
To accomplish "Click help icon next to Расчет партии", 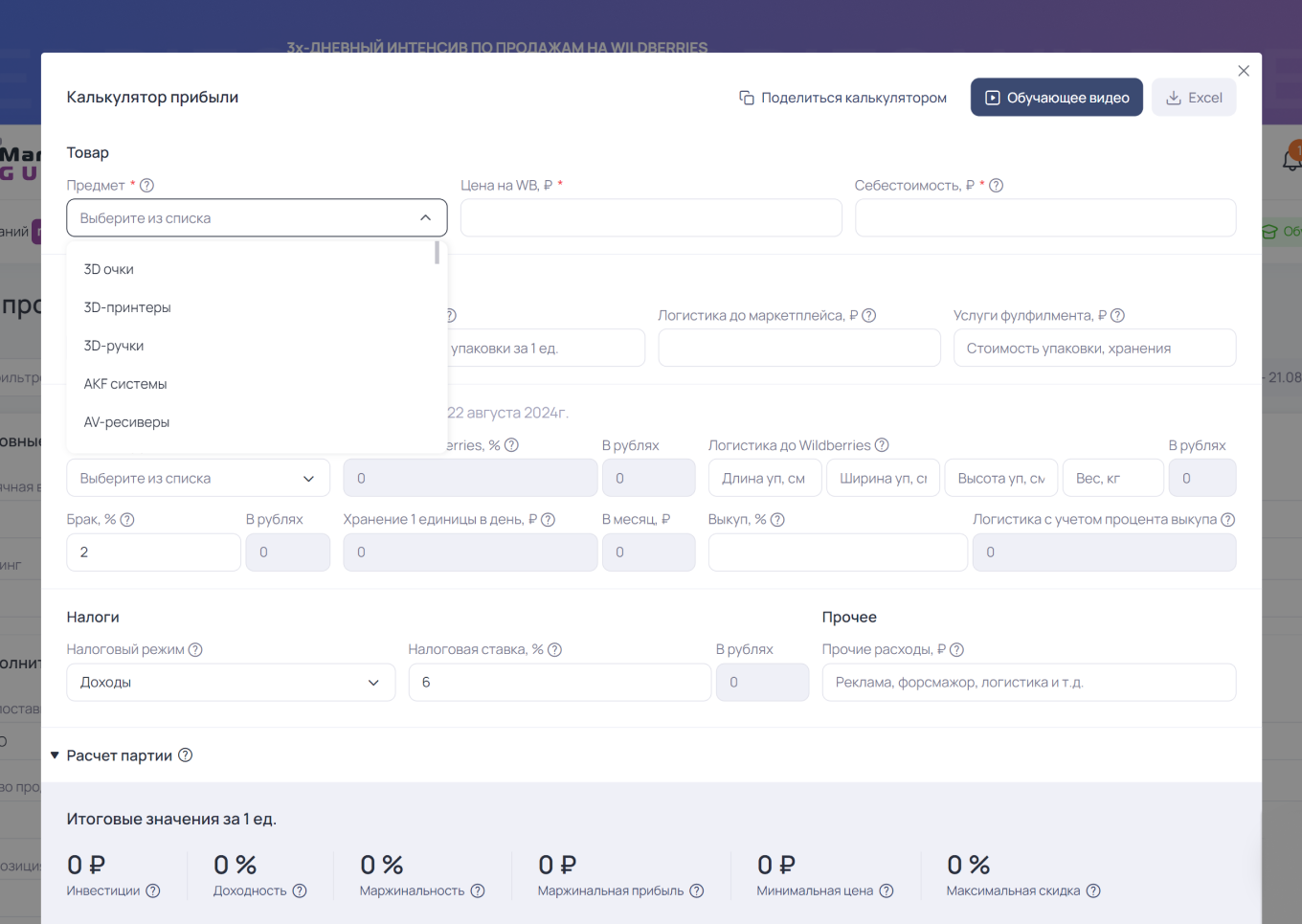I will pyautogui.click(x=186, y=755).
